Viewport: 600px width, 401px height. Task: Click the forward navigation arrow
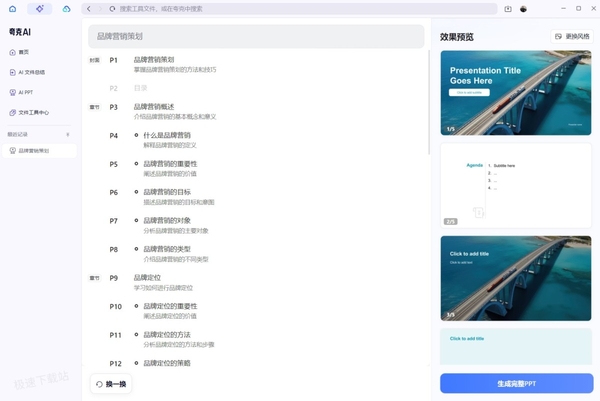pos(100,9)
